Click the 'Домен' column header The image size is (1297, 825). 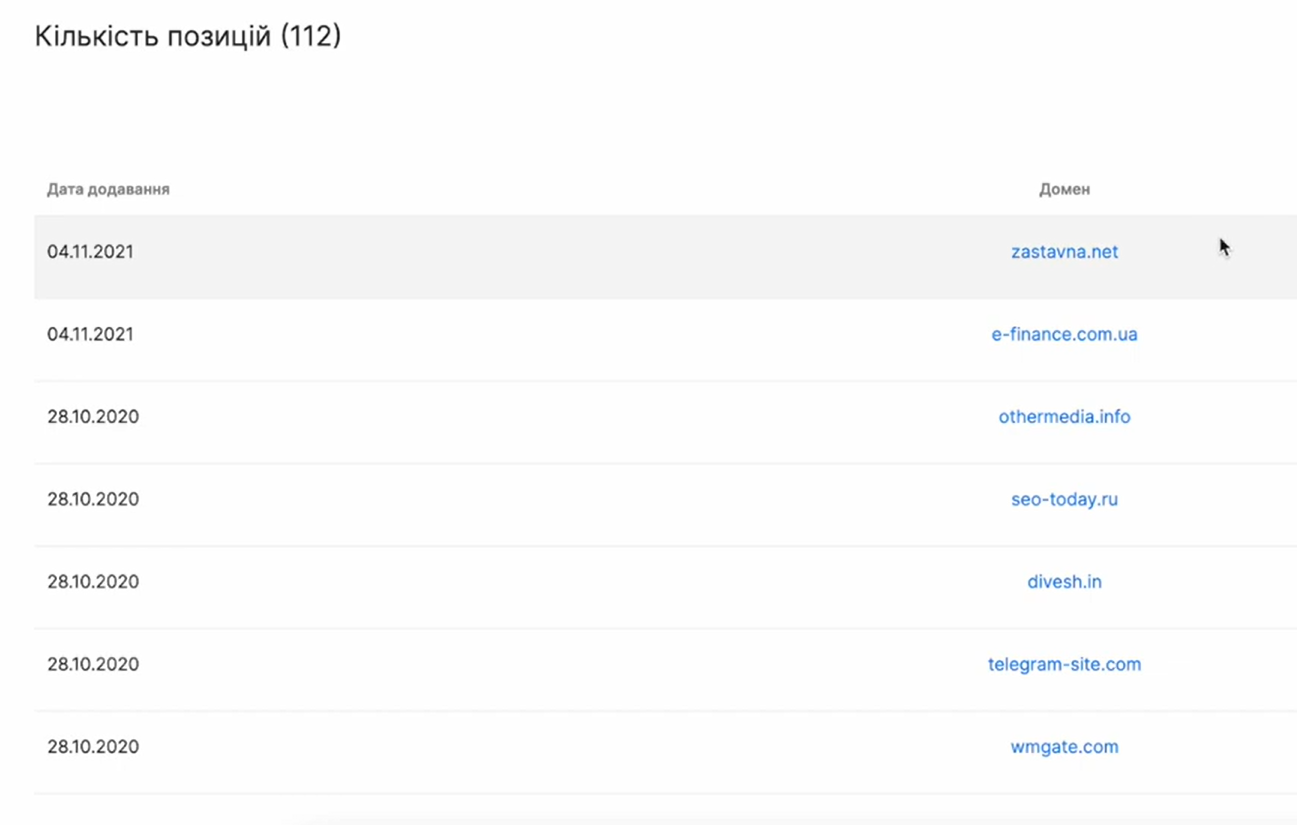(1064, 189)
